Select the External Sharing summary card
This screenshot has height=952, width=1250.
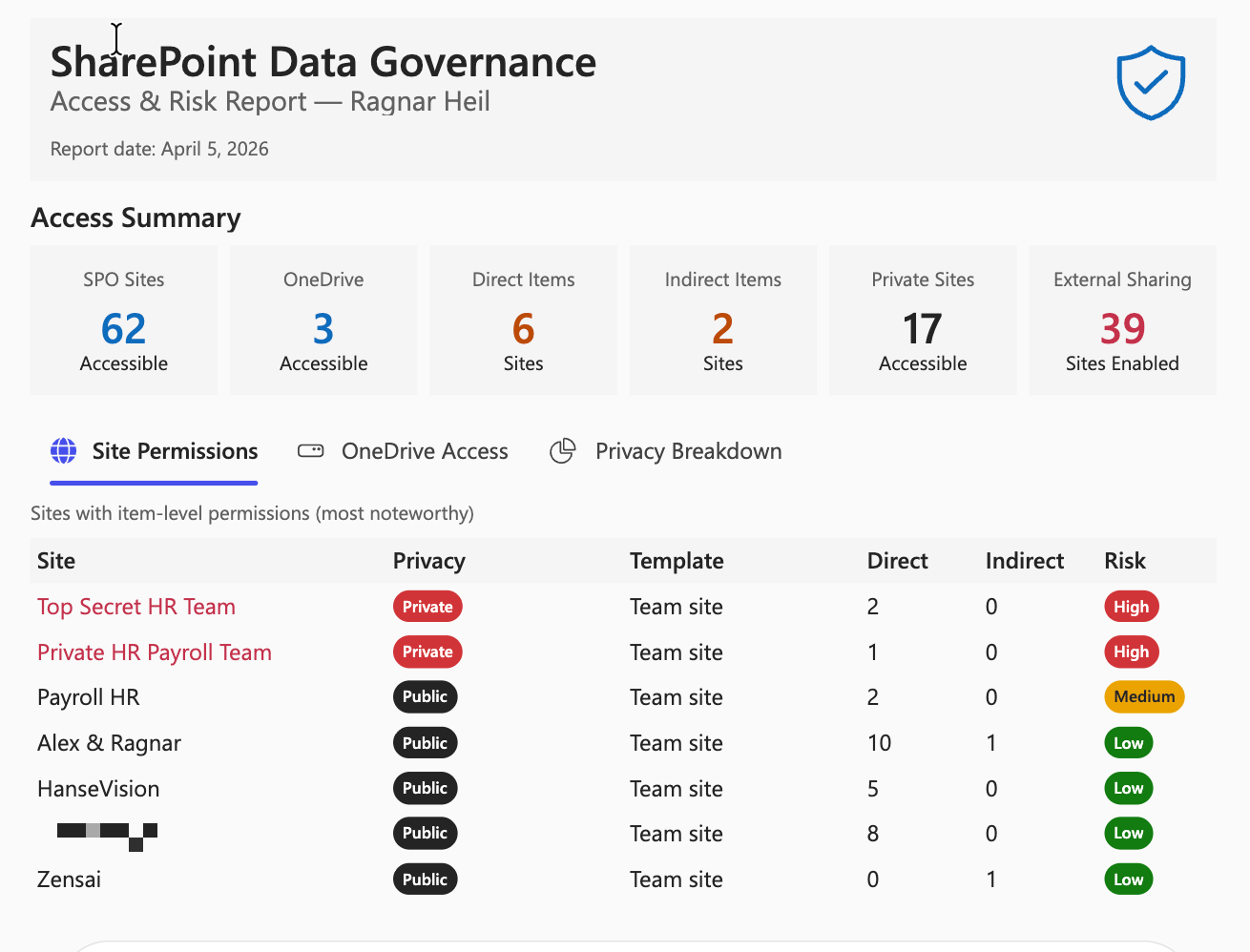pyautogui.click(x=1121, y=321)
